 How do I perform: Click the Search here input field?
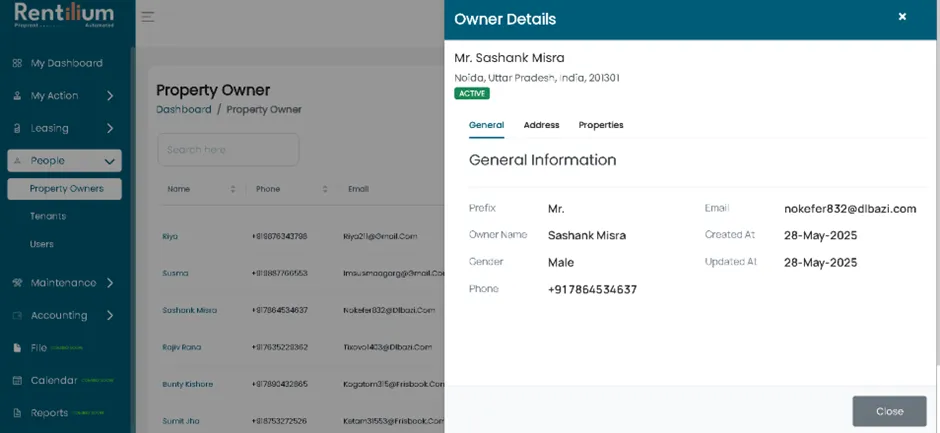pos(228,150)
